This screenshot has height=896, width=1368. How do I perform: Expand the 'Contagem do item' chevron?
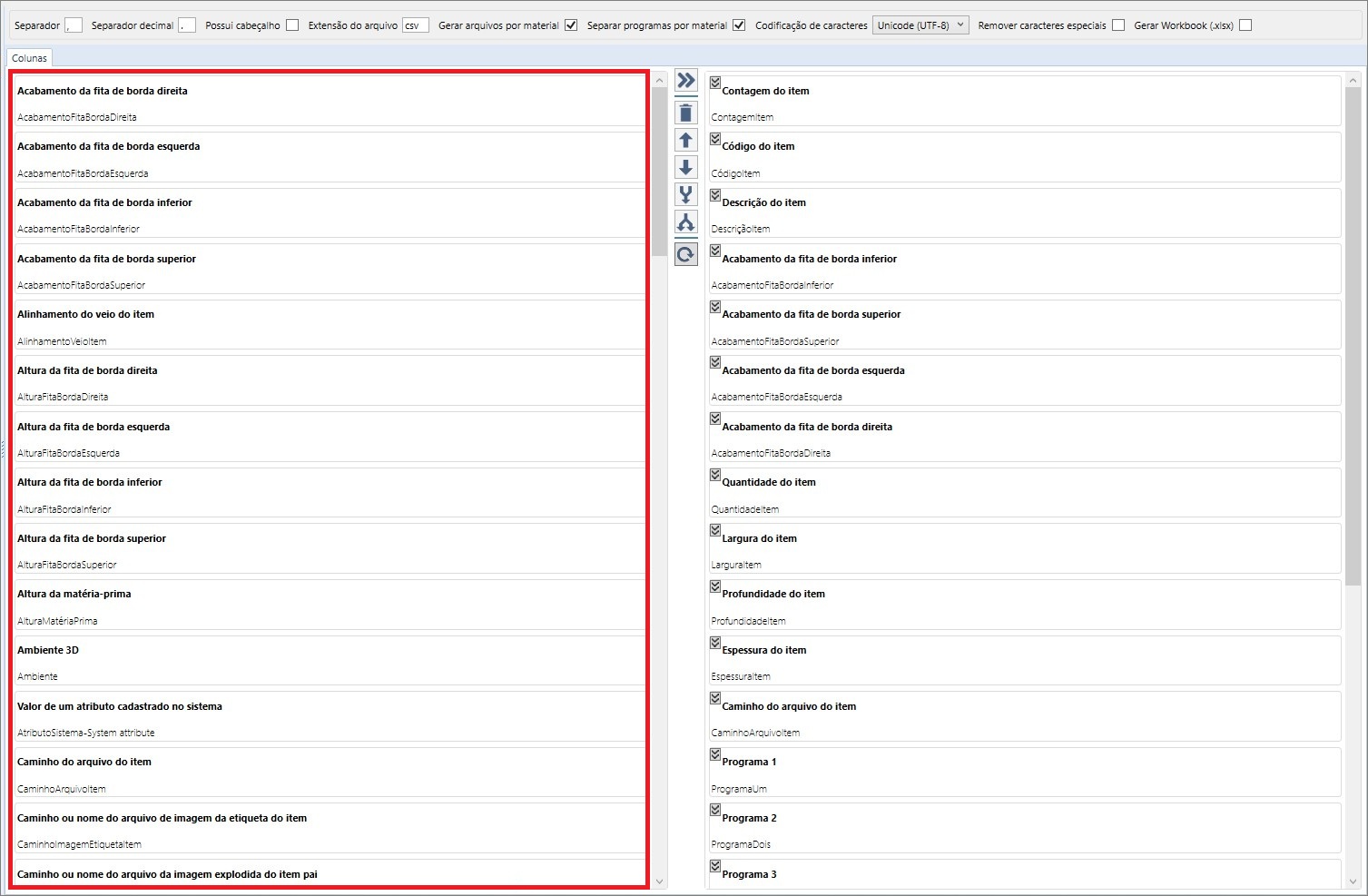pyautogui.click(x=715, y=83)
